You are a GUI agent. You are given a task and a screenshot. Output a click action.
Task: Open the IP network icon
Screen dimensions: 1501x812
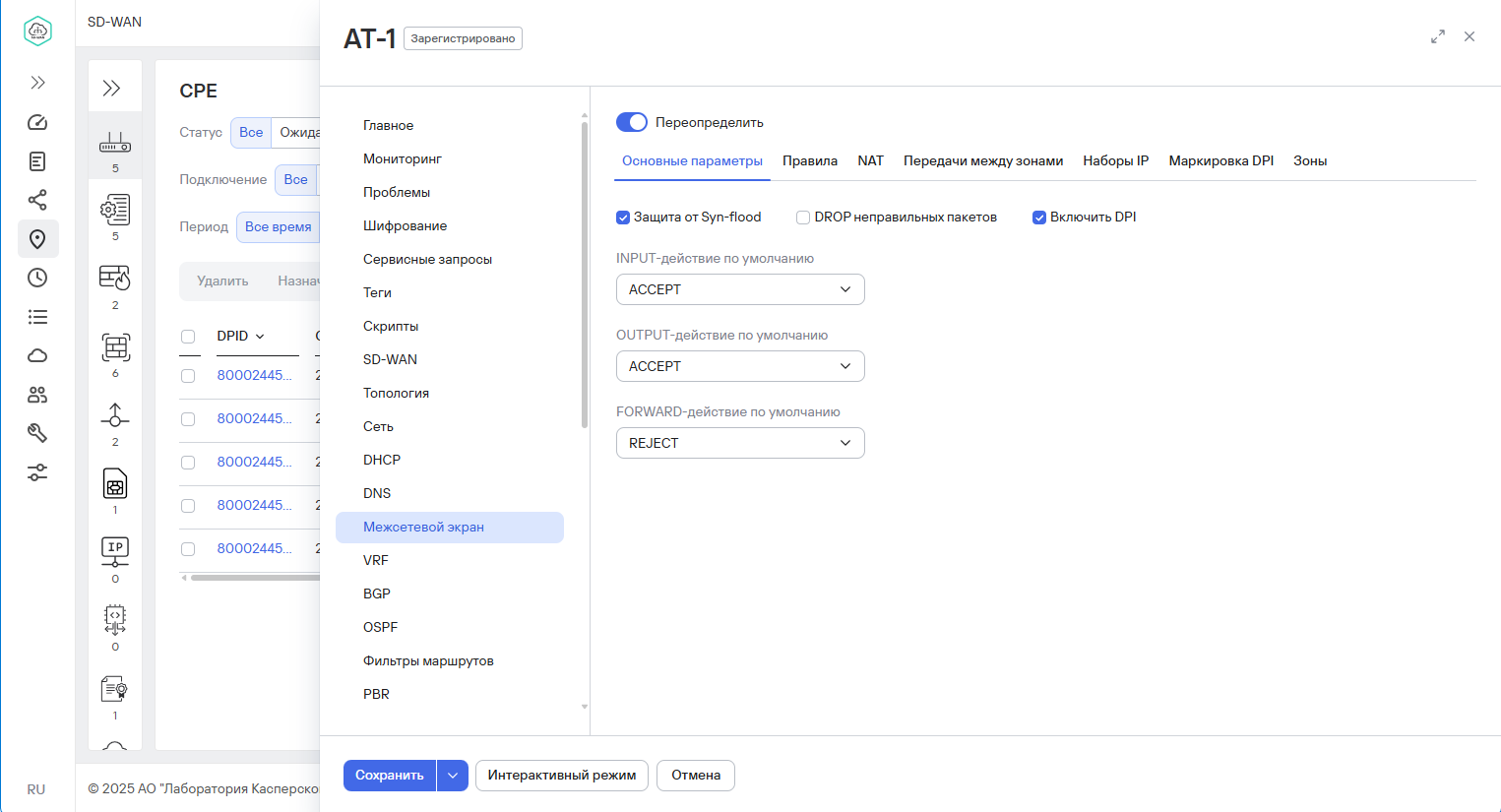point(115,552)
